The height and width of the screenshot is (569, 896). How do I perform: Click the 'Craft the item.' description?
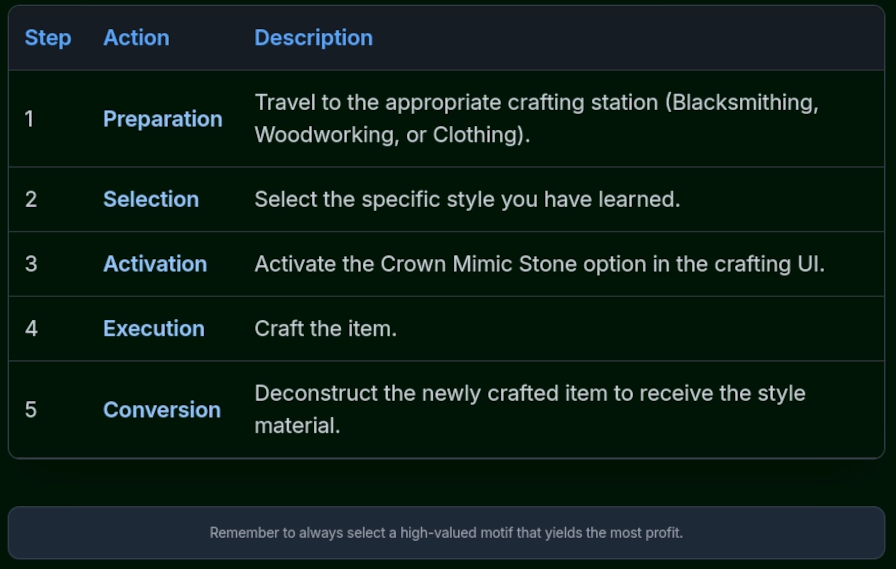point(326,329)
